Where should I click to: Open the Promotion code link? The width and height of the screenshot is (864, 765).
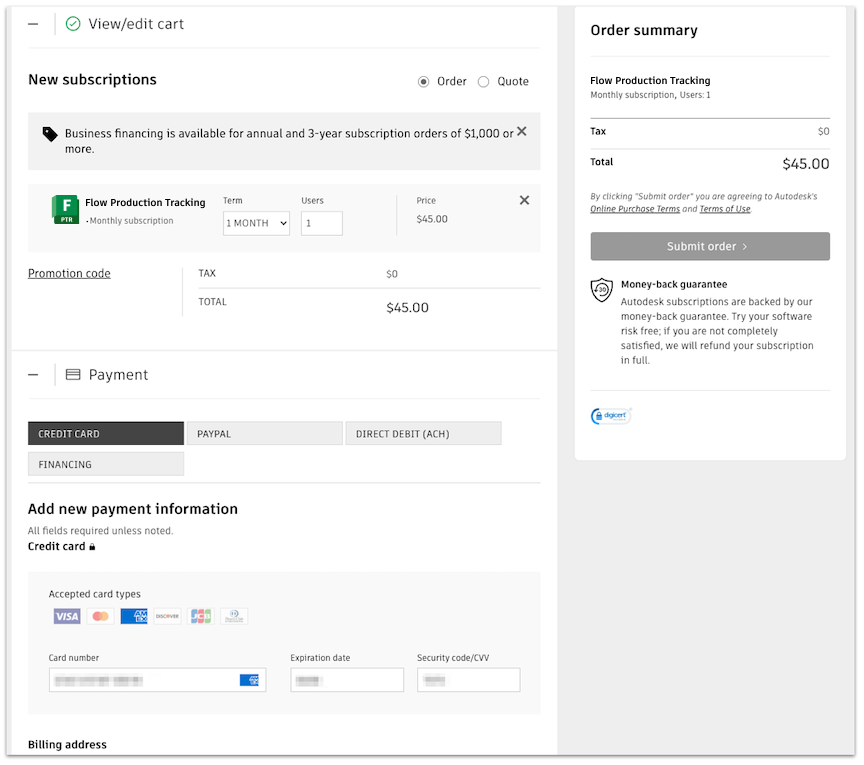tap(69, 274)
